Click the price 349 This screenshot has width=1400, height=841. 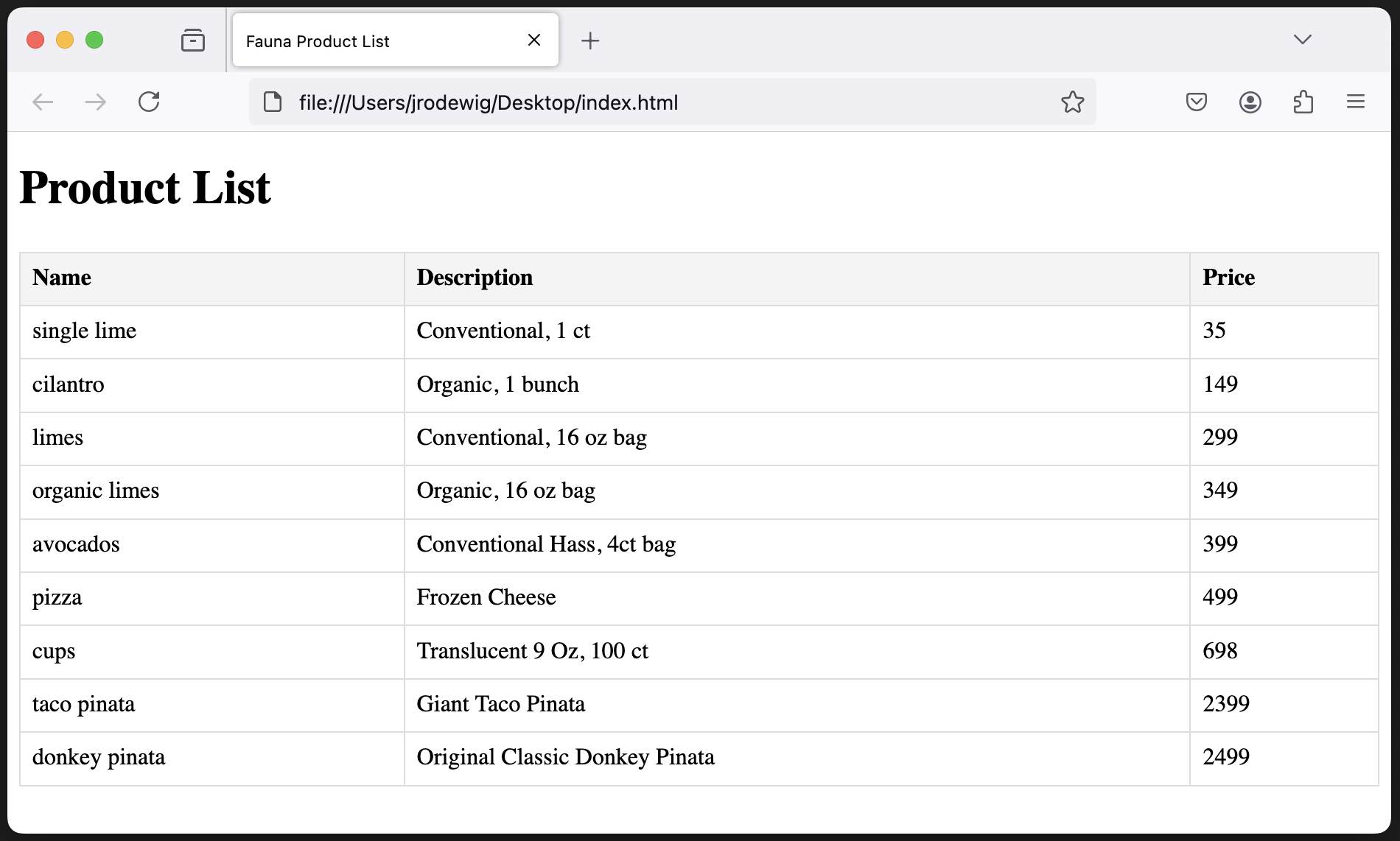[1219, 490]
